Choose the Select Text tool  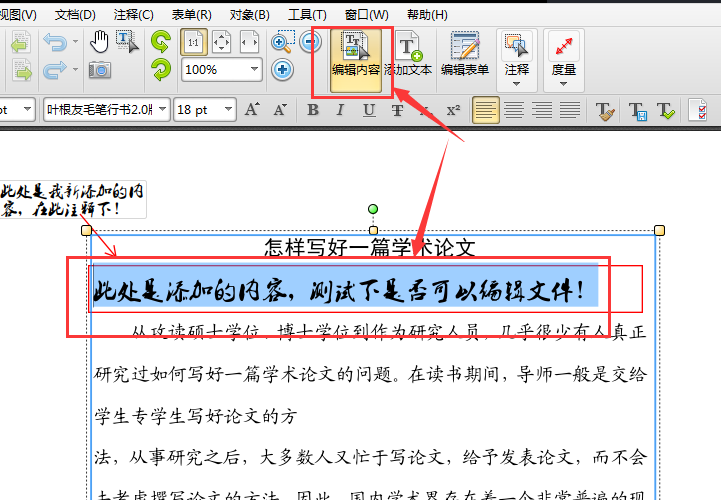pos(127,42)
